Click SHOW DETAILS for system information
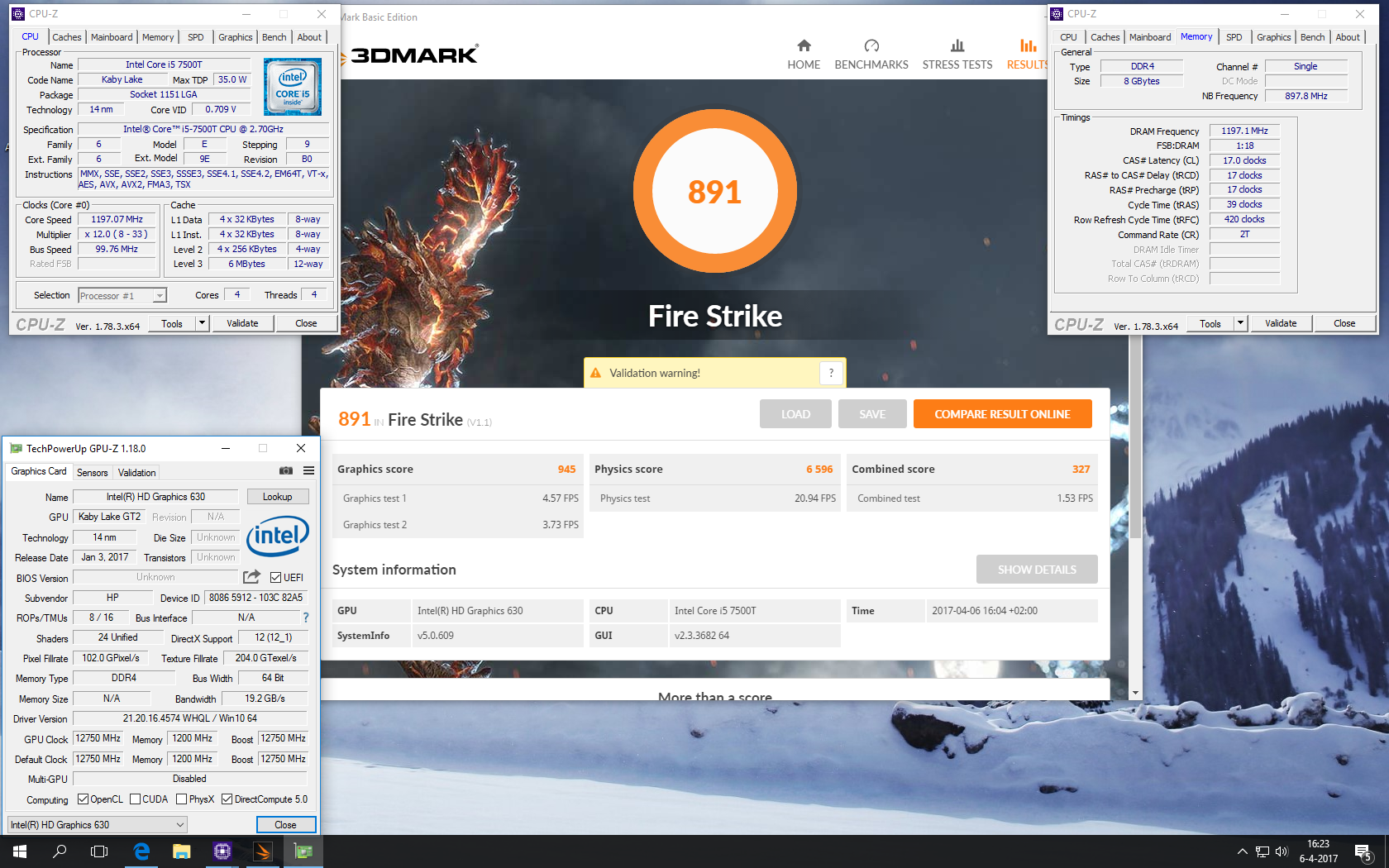The height and width of the screenshot is (868, 1389). pyautogui.click(x=1037, y=570)
